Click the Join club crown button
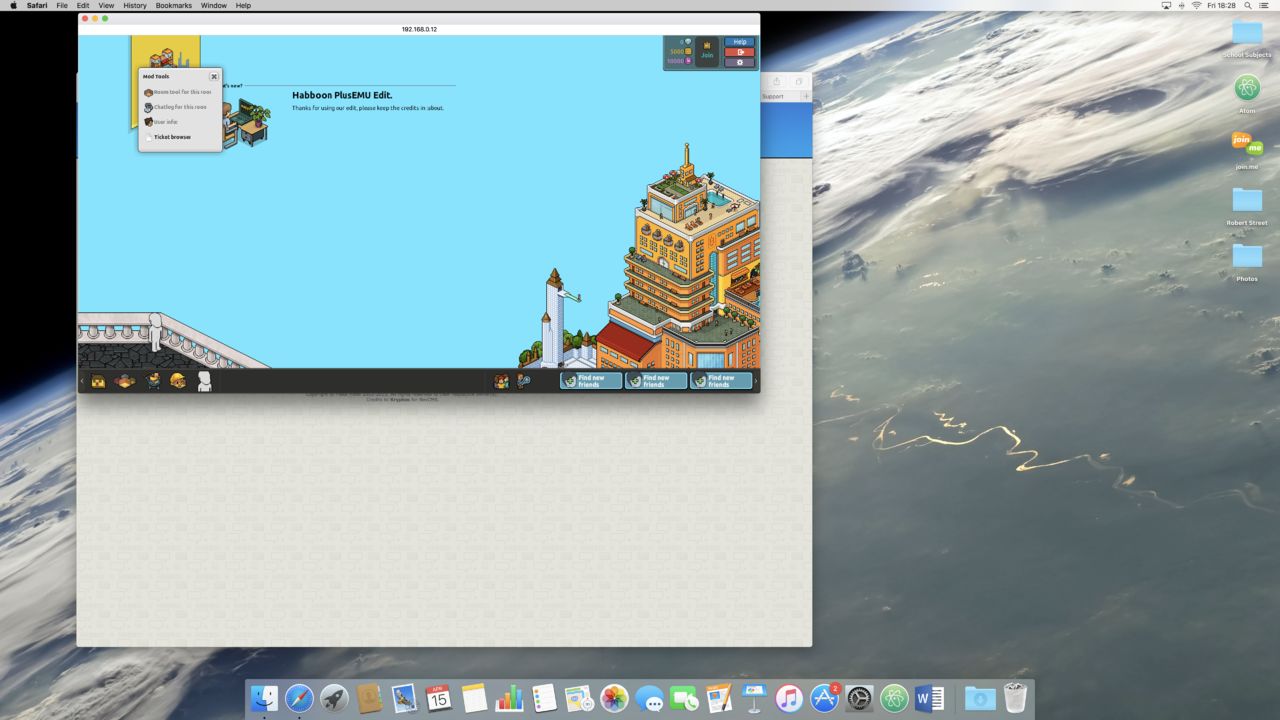 pyautogui.click(x=707, y=50)
